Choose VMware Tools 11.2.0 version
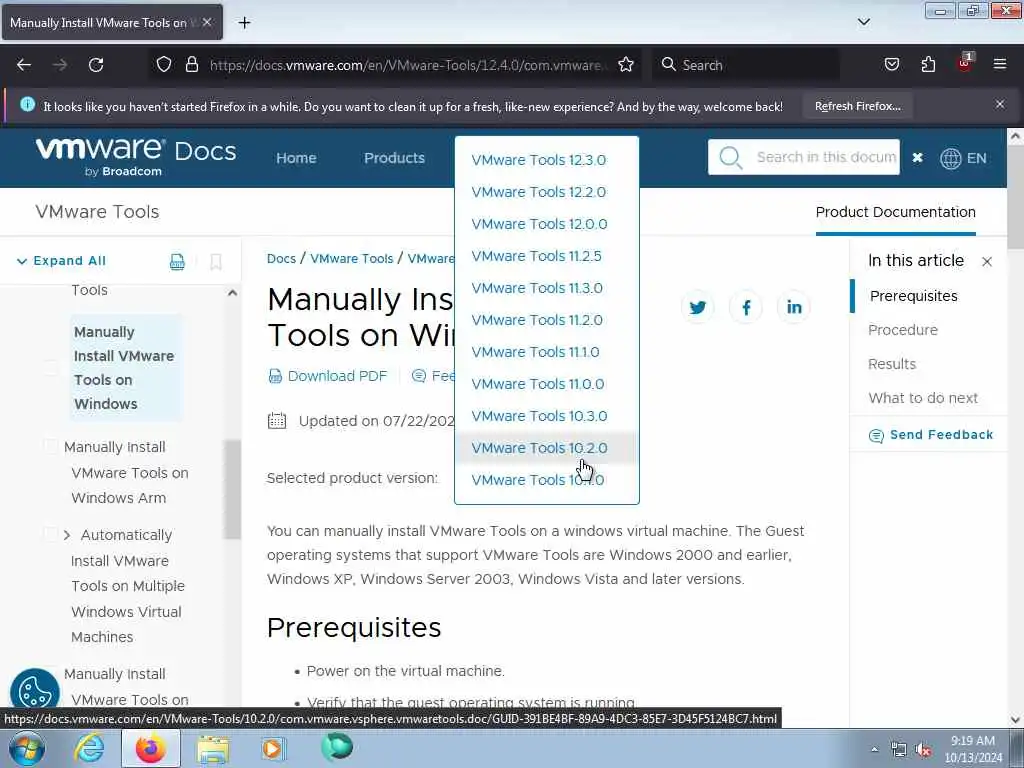 537,320
